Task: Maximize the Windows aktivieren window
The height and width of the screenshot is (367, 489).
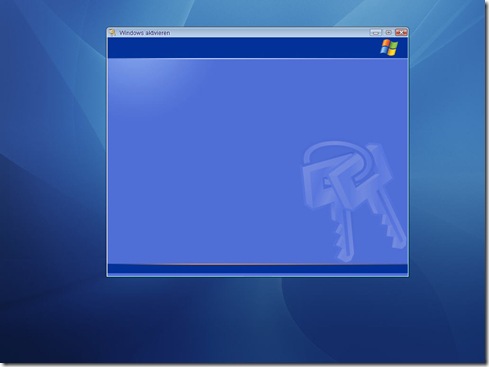Action: coord(388,32)
